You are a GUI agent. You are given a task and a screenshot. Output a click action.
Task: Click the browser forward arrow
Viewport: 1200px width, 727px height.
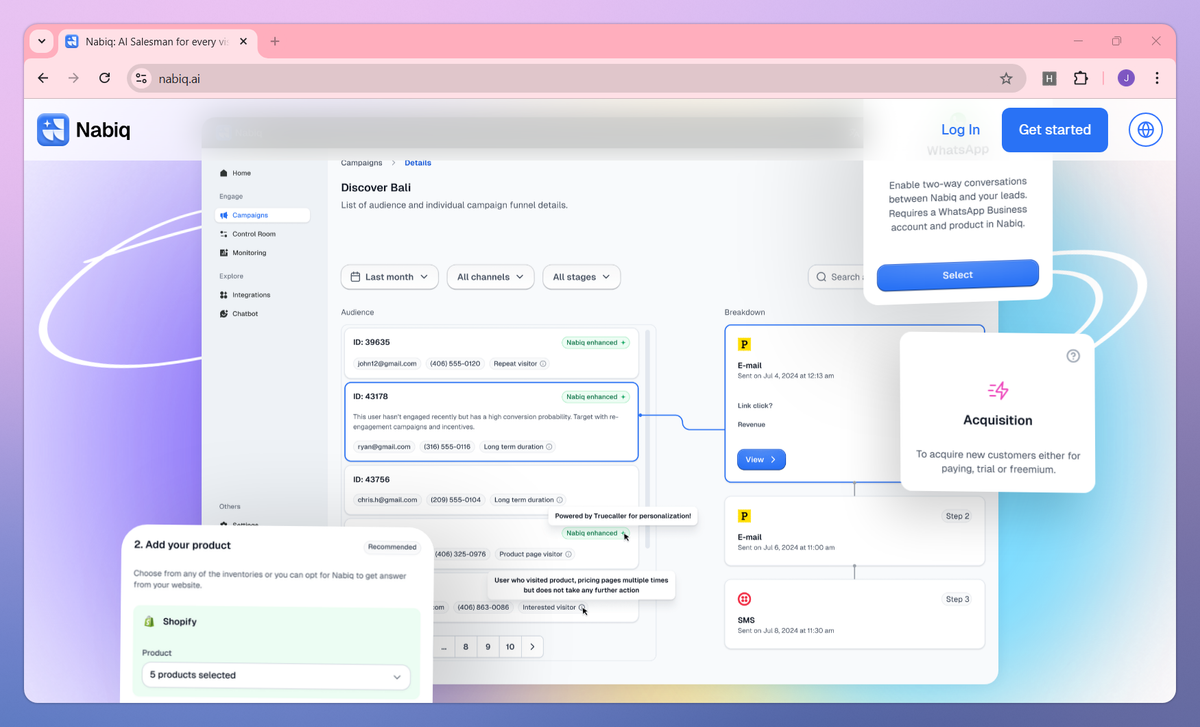(73, 78)
